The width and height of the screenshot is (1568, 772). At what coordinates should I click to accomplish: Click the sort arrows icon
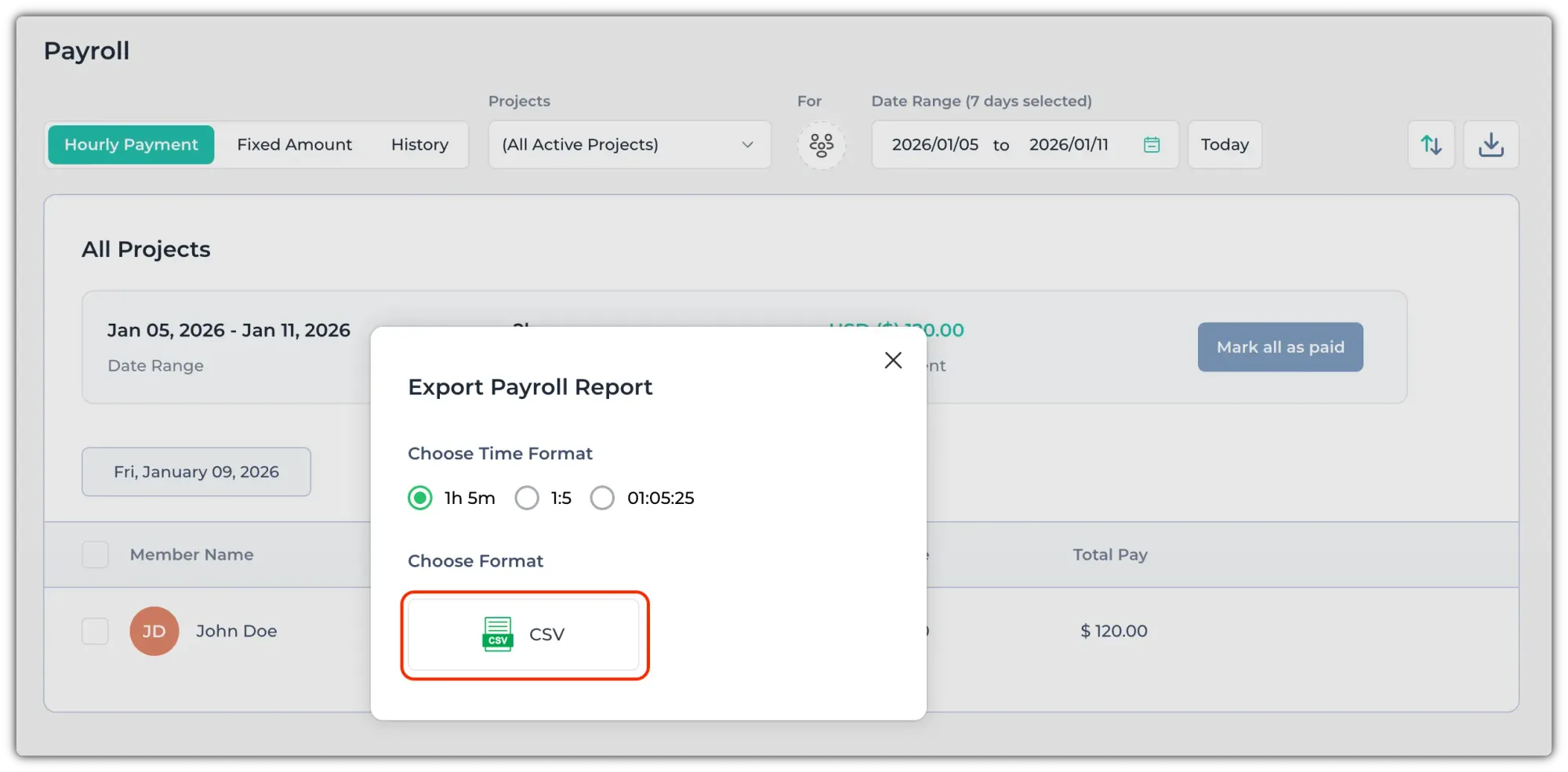coord(1431,145)
